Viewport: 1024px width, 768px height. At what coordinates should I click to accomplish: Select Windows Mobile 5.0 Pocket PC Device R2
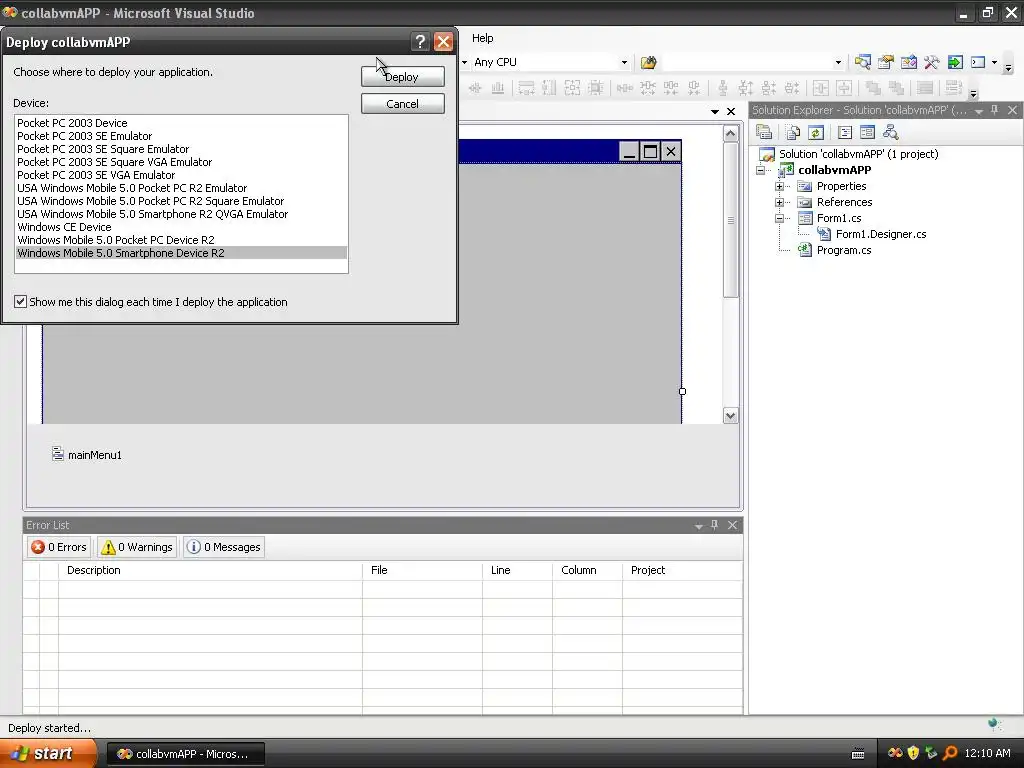click(x=181, y=240)
